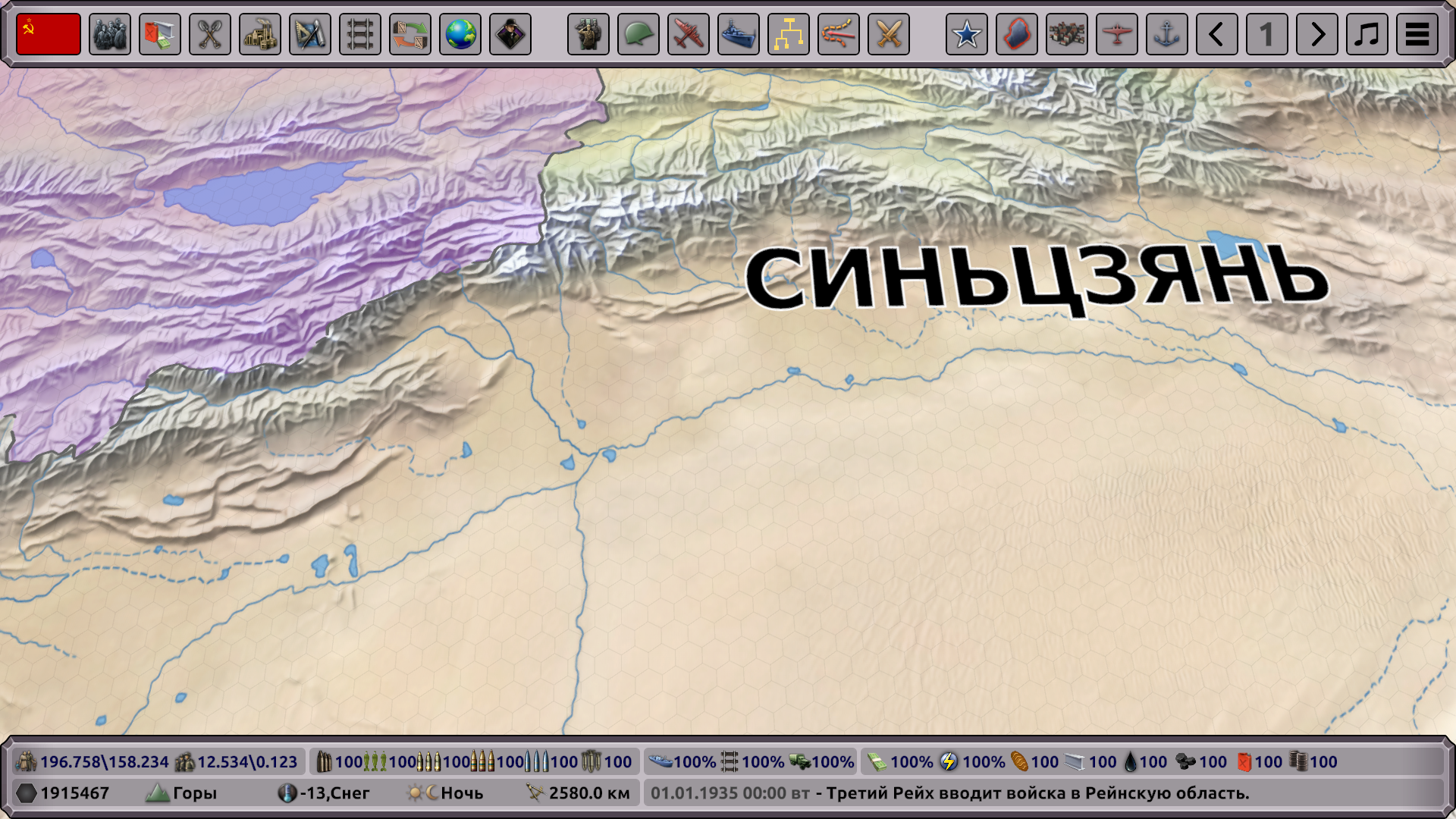Image resolution: width=1456 pixels, height=819 pixels.
Task: Click the warship percentage 100% indicator
Action: [x=682, y=761]
